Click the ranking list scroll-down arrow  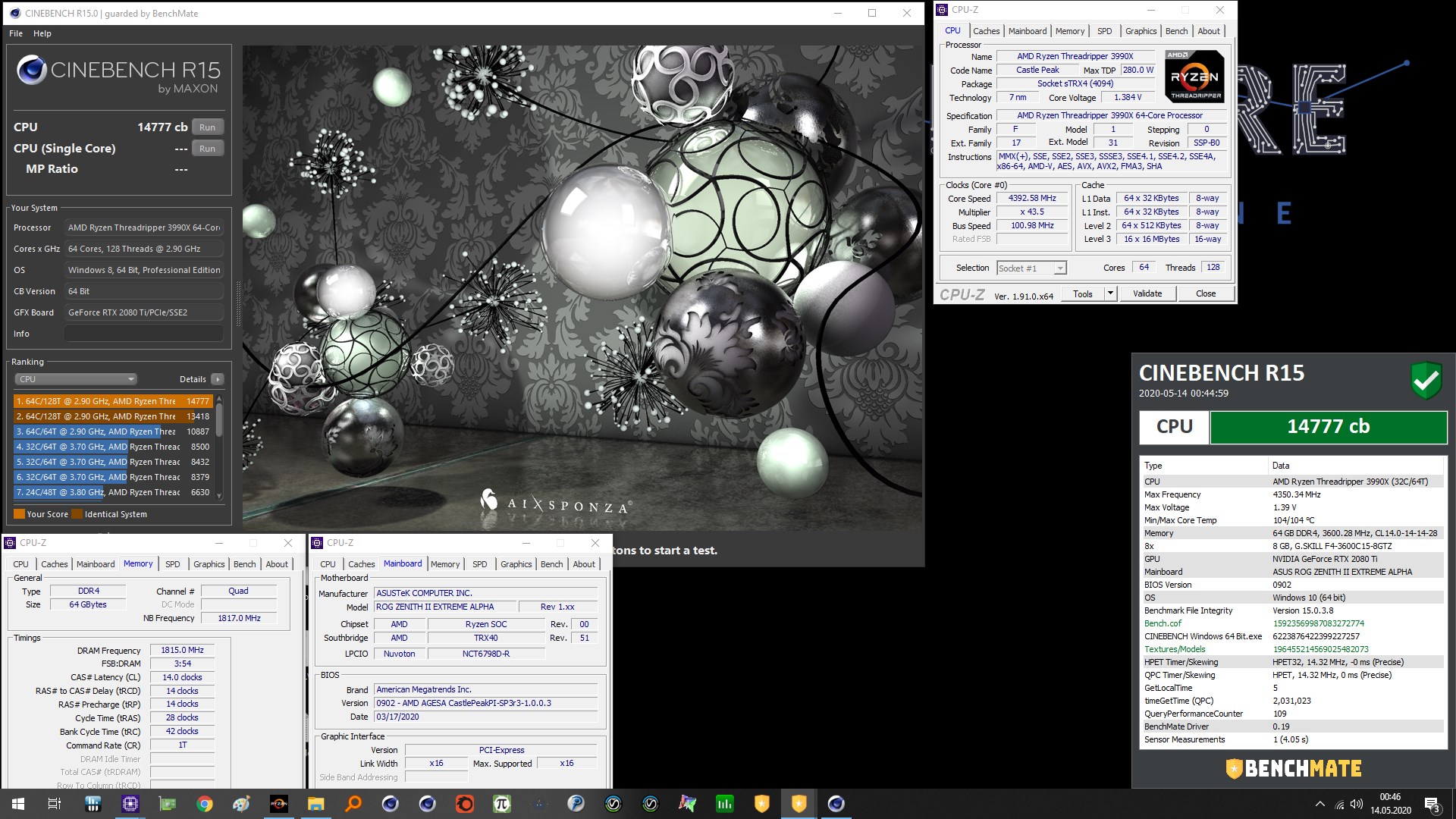pyautogui.click(x=219, y=496)
